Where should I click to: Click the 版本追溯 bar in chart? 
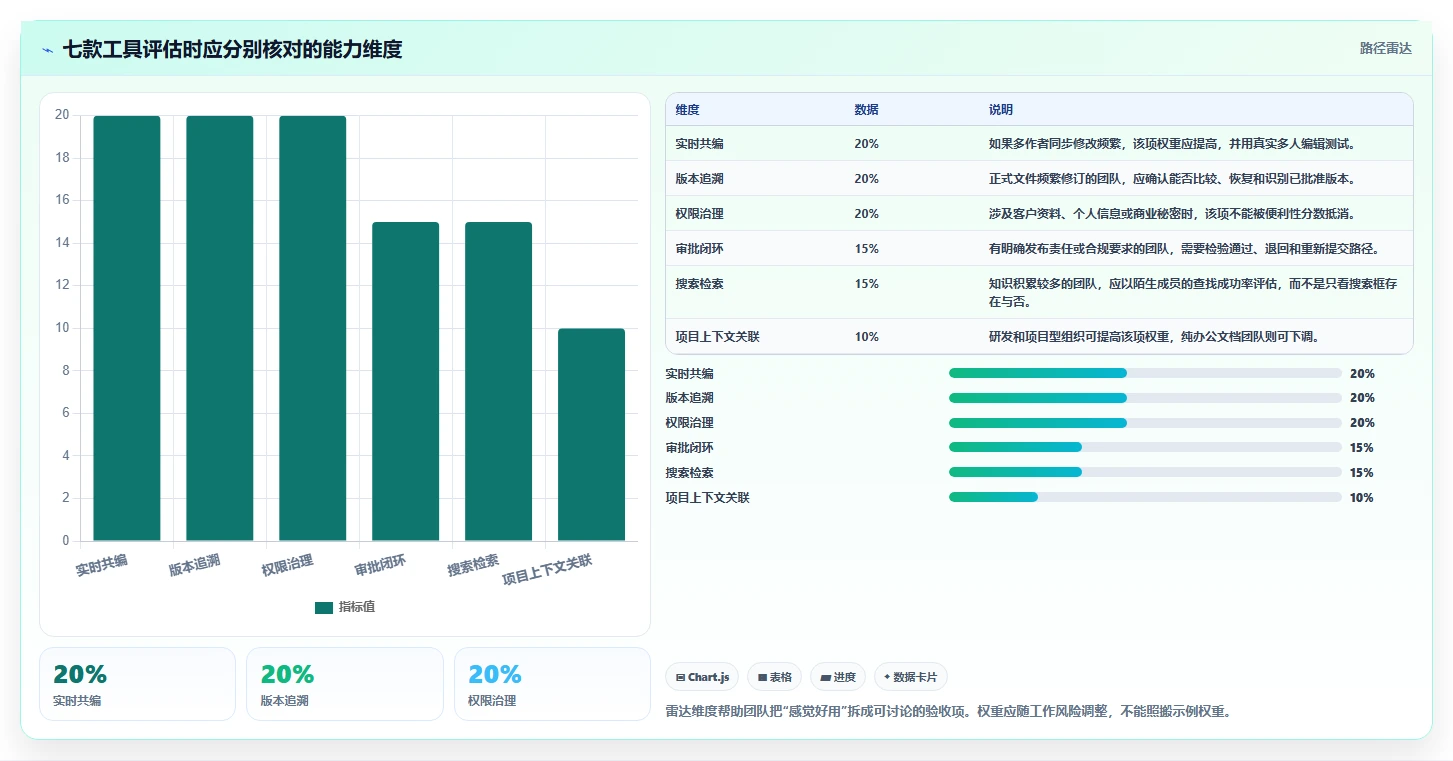(220, 328)
